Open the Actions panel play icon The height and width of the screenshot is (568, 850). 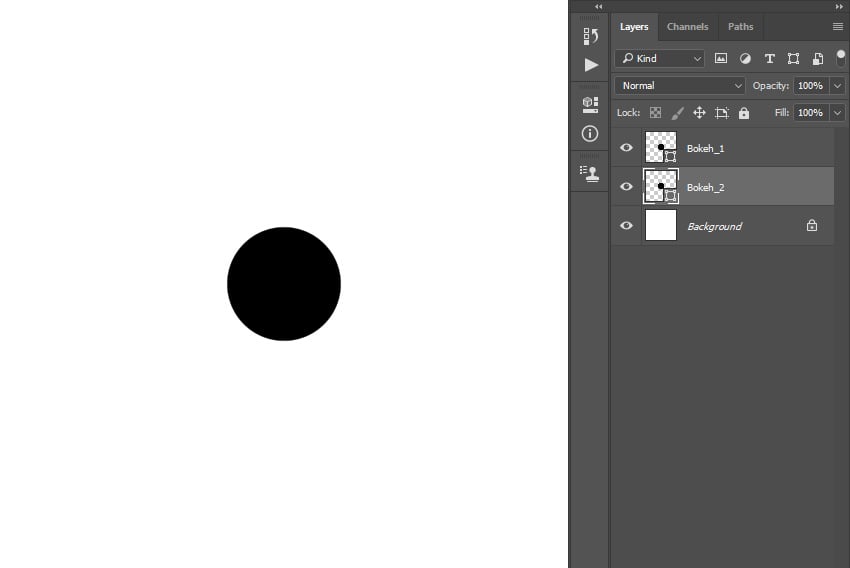[591, 65]
